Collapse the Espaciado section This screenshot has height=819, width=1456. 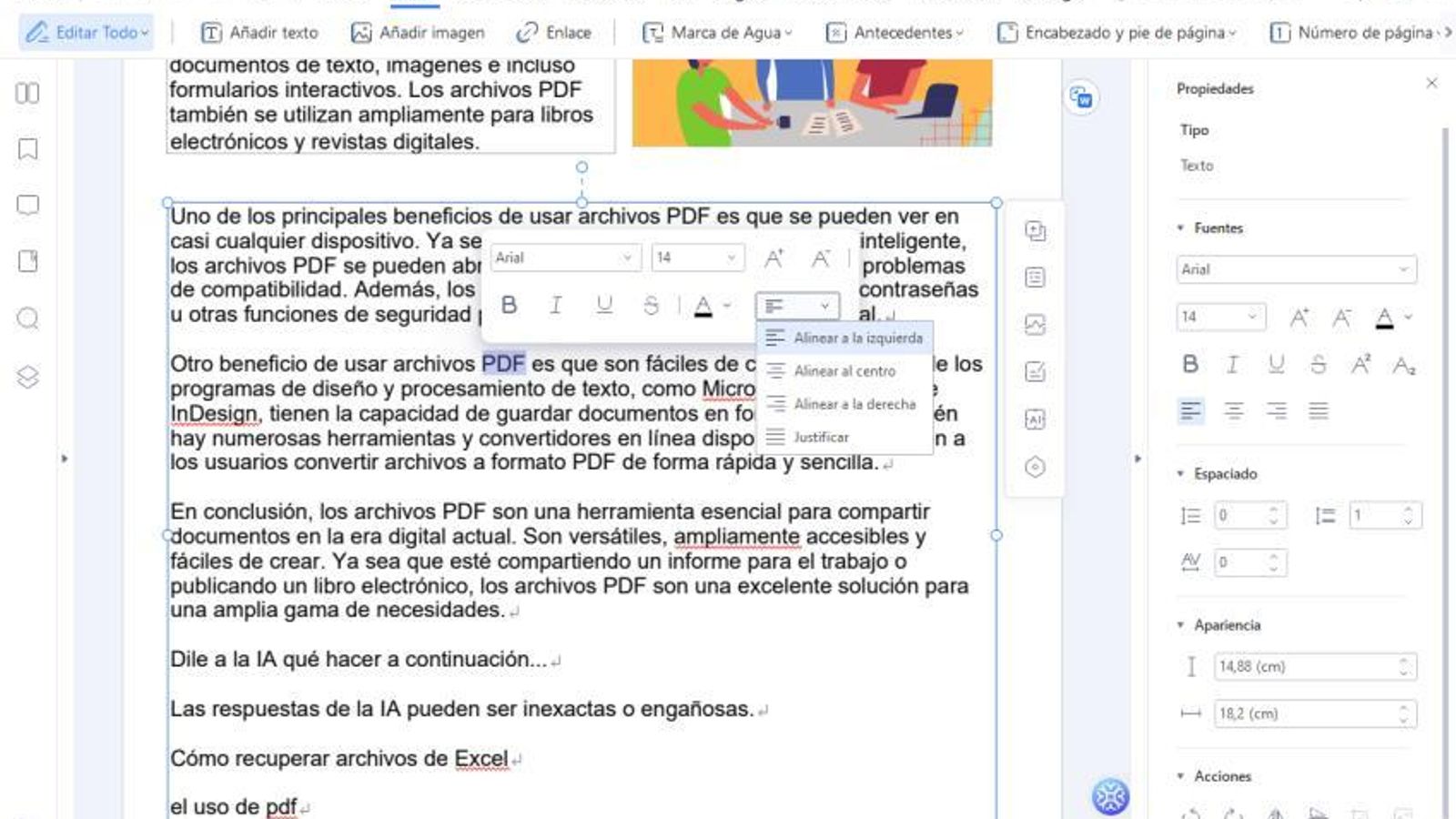[1179, 474]
